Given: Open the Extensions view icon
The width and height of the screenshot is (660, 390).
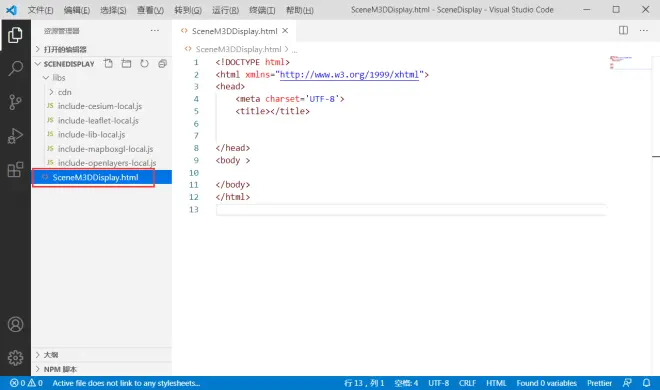Looking at the screenshot, I should 15,170.
